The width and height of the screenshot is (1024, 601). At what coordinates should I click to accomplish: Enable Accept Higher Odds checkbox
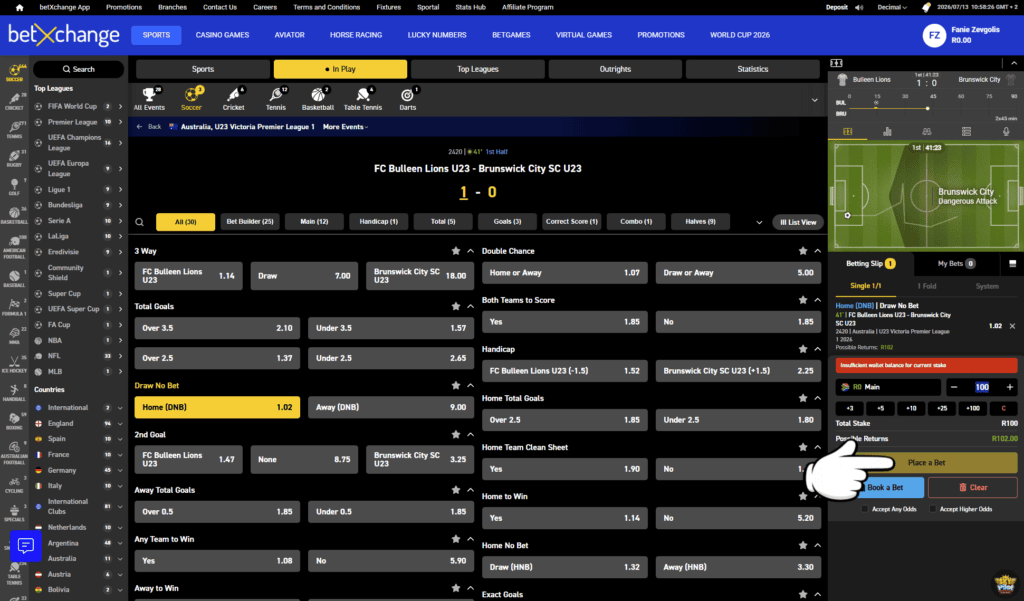933,509
